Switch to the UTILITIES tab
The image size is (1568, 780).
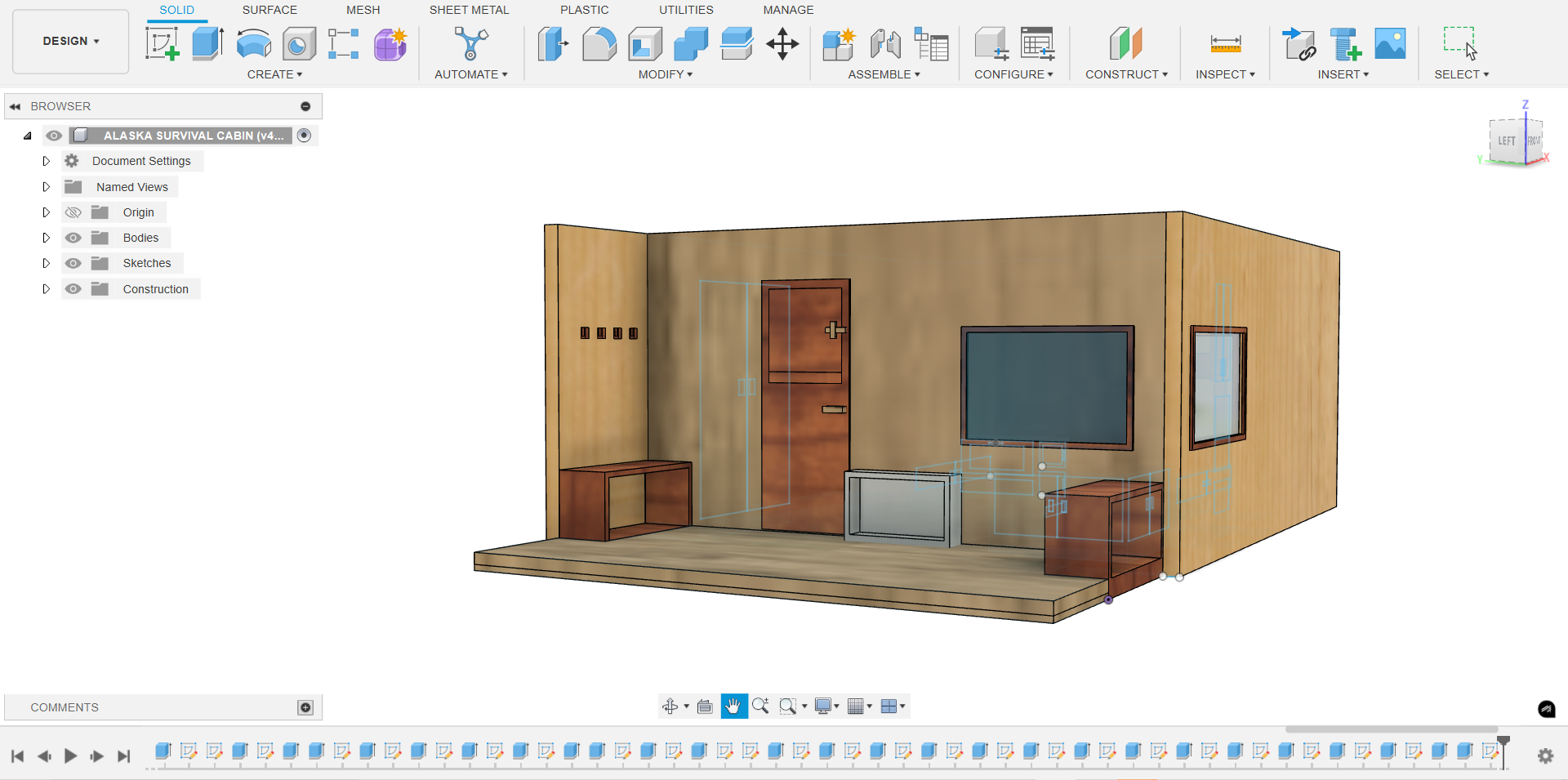pos(686,10)
